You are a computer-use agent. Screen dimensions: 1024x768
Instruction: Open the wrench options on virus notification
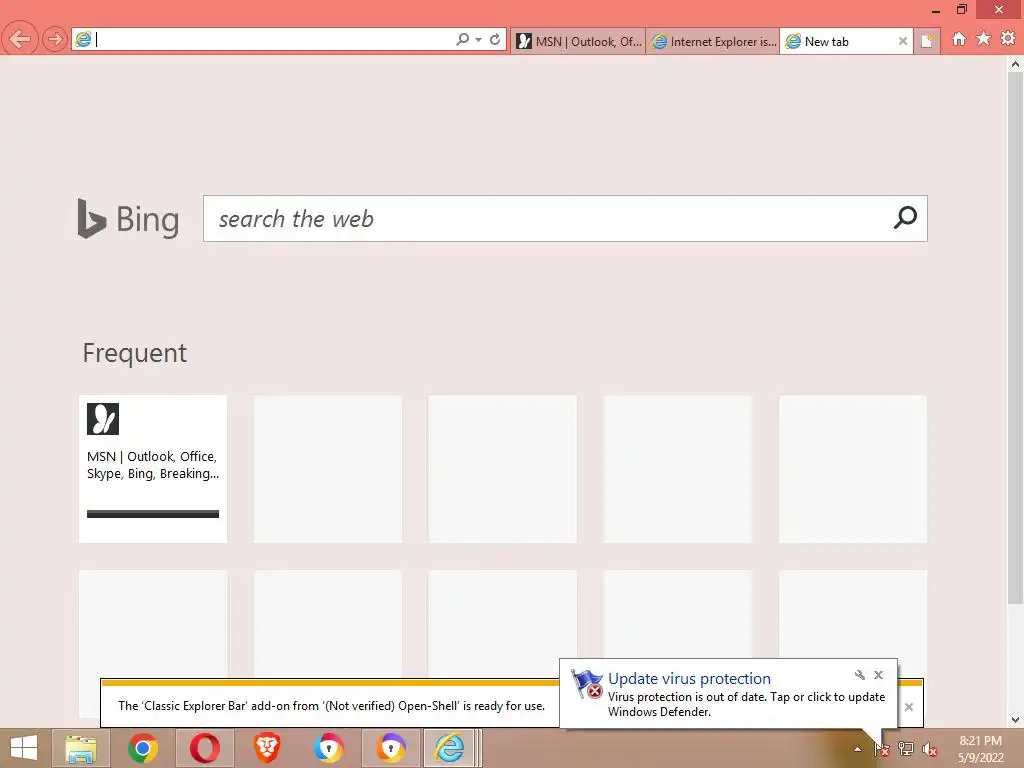859,675
